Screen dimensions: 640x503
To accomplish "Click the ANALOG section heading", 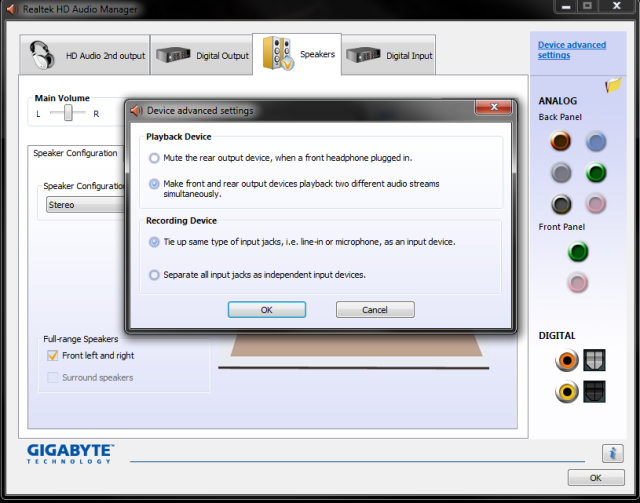I will (558, 101).
